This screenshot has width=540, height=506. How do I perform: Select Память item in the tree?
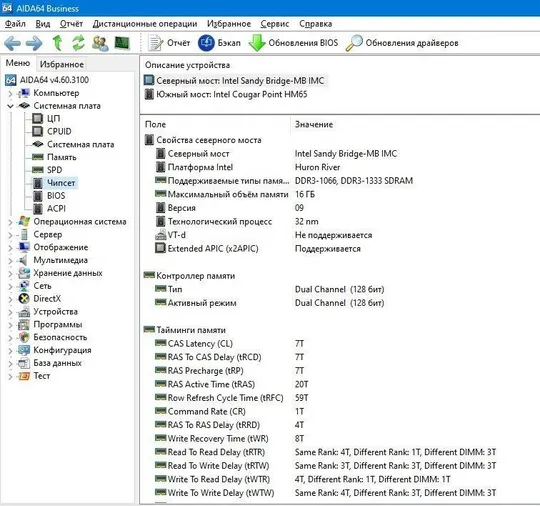tap(62, 157)
